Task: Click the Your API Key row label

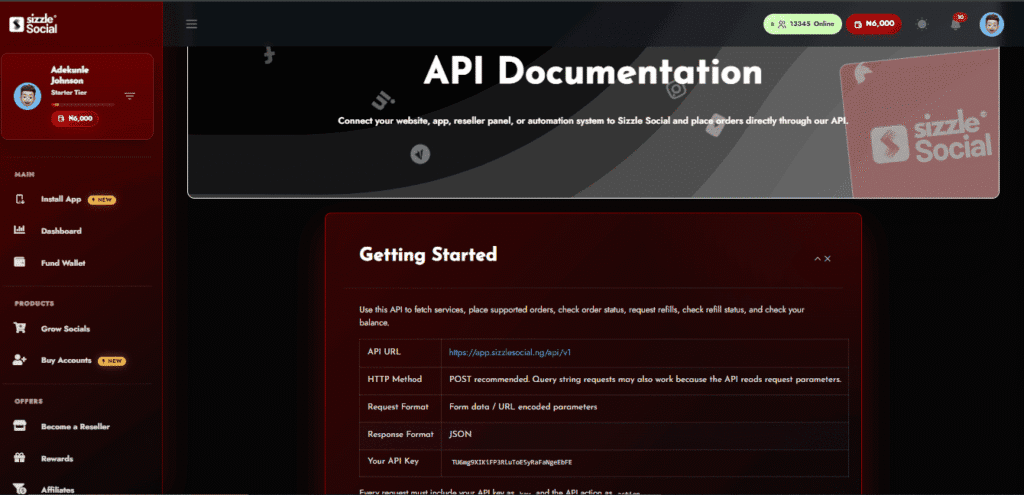Action: click(392, 461)
